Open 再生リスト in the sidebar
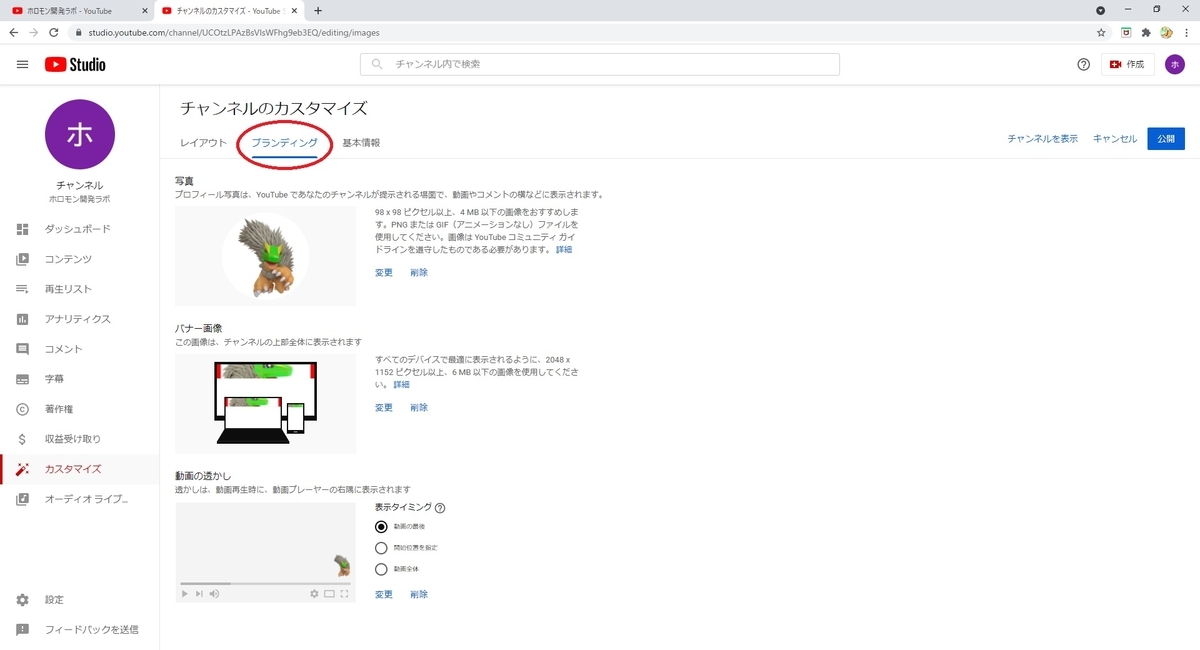This screenshot has width=1200, height=650. click(x=80, y=289)
